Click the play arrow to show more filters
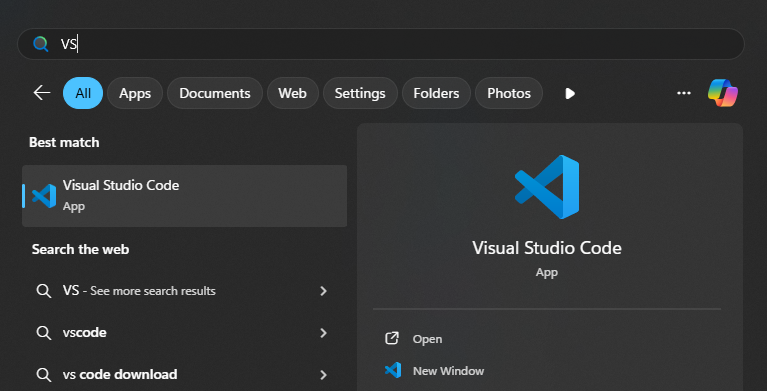767x391 pixels. [x=570, y=93]
